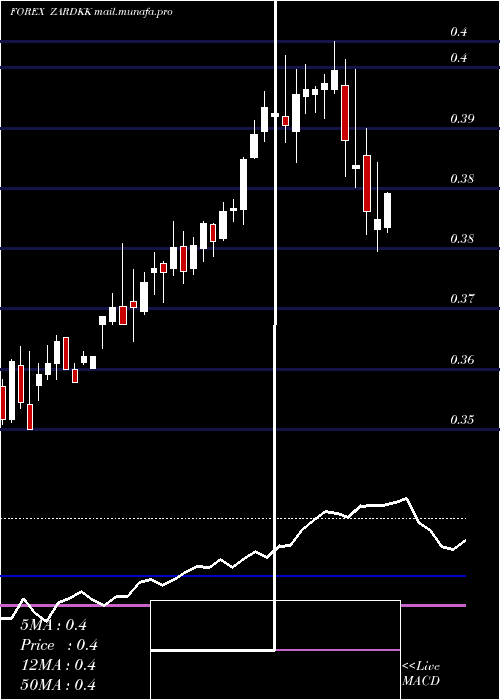
Task: Click the FOREX ZARDKK chart title
Action: click(51, 12)
